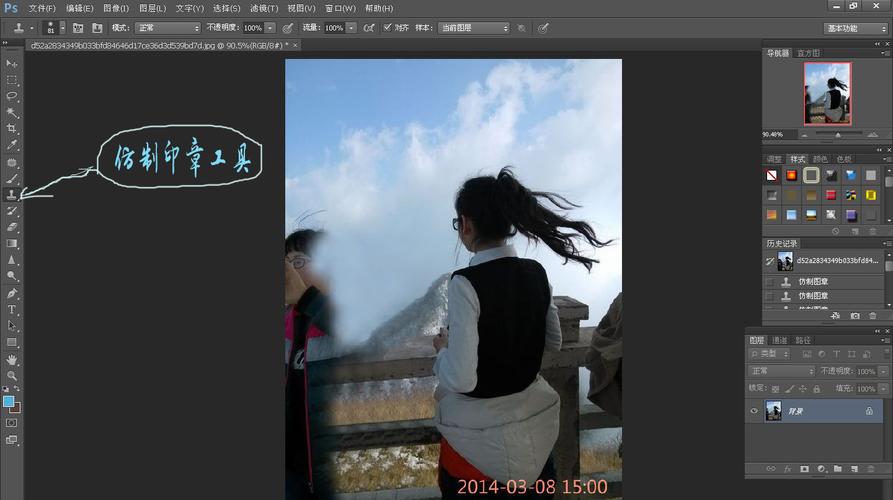Open the layer fill dropdown arrow
Image resolution: width=893 pixels, height=500 pixels.
tap(883, 389)
